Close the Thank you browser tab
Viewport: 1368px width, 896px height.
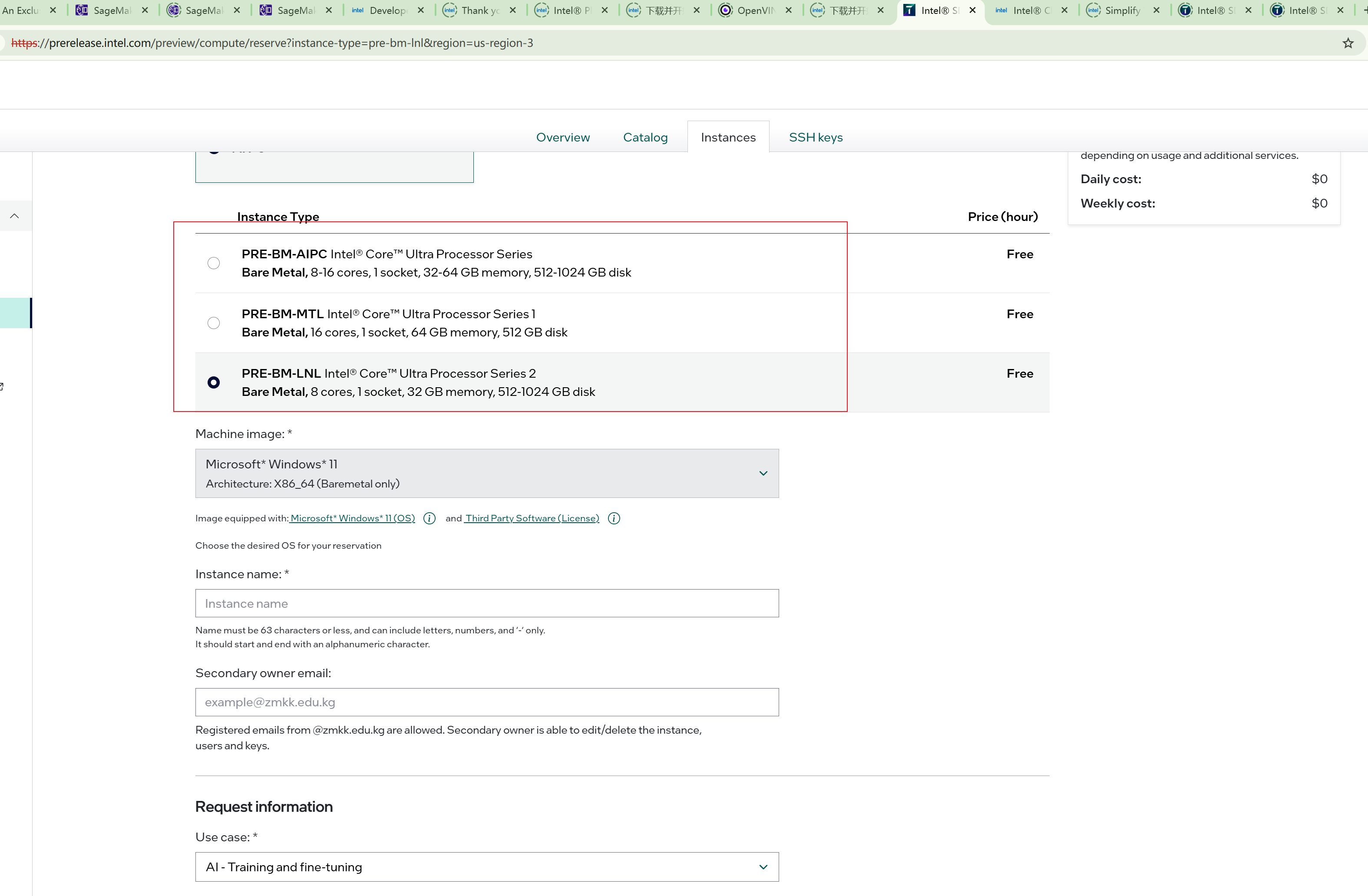click(x=513, y=10)
